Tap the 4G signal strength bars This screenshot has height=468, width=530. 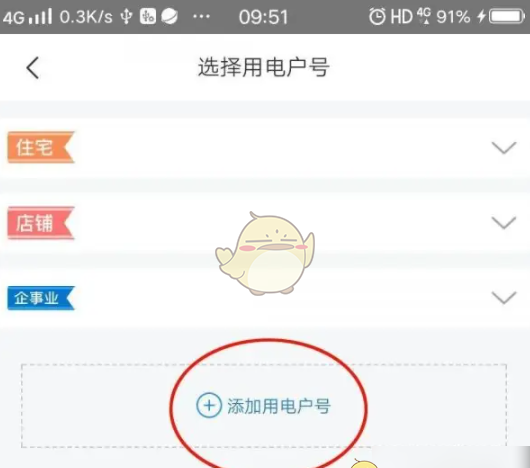[x=40, y=17]
